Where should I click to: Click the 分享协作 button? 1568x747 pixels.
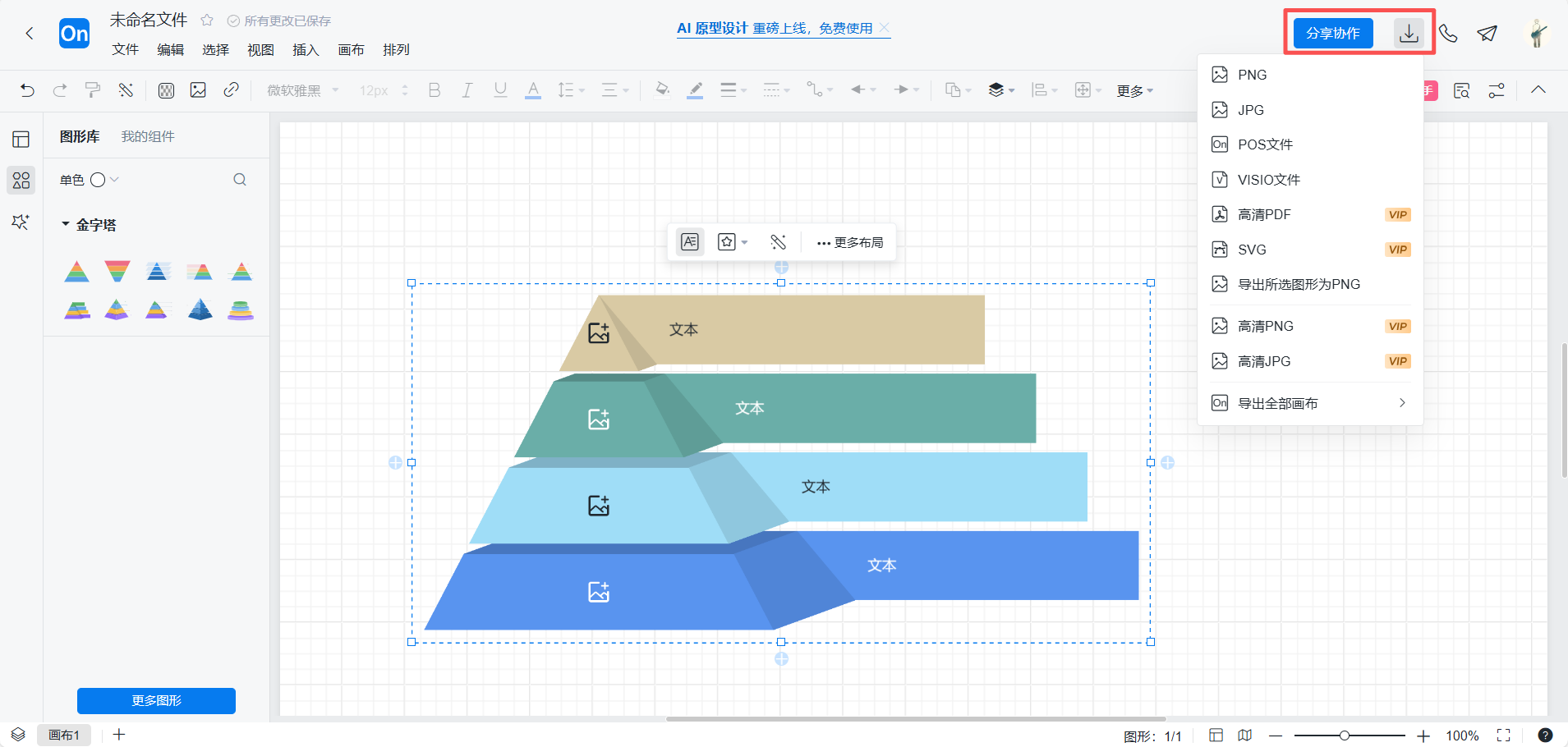(x=1332, y=34)
